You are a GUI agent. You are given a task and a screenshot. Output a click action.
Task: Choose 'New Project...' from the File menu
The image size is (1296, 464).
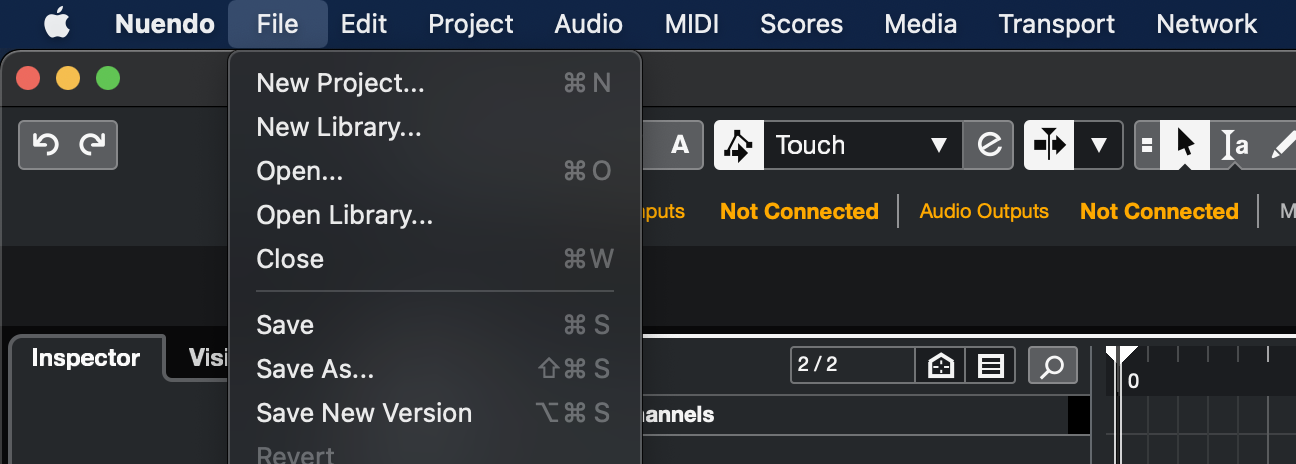click(x=340, y=83)
